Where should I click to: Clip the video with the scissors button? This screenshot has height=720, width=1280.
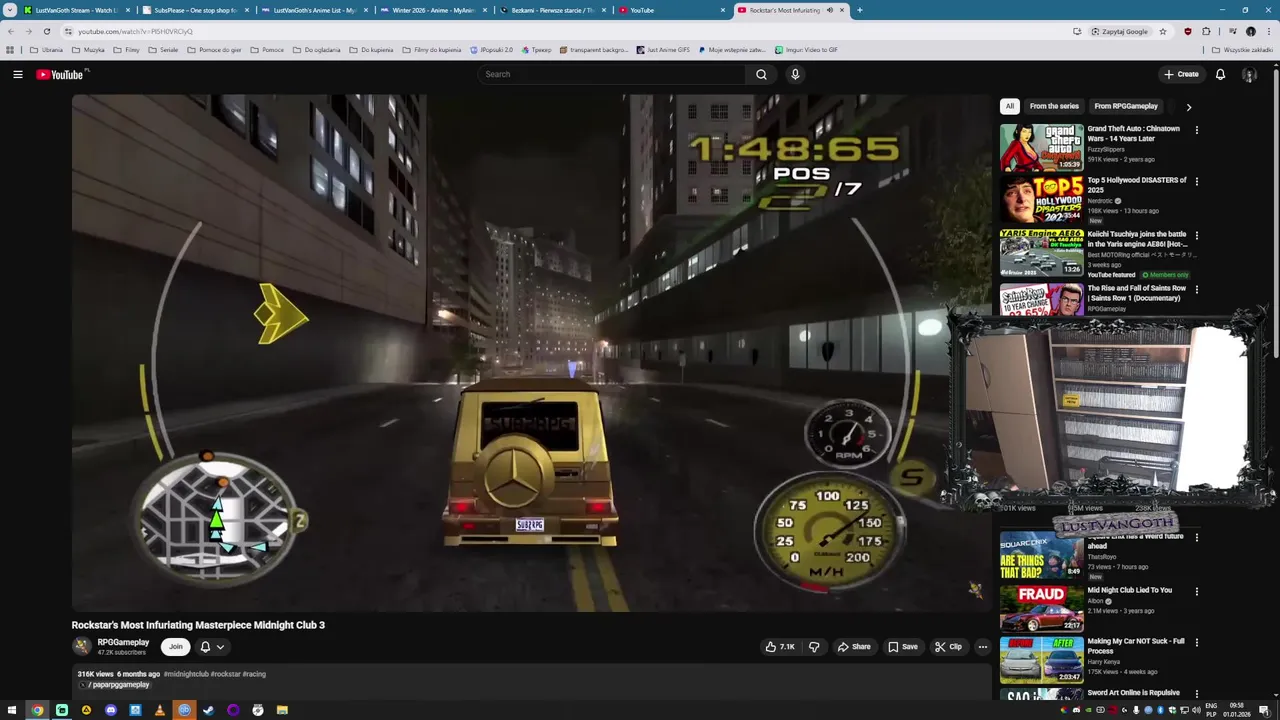pos(948,647)
